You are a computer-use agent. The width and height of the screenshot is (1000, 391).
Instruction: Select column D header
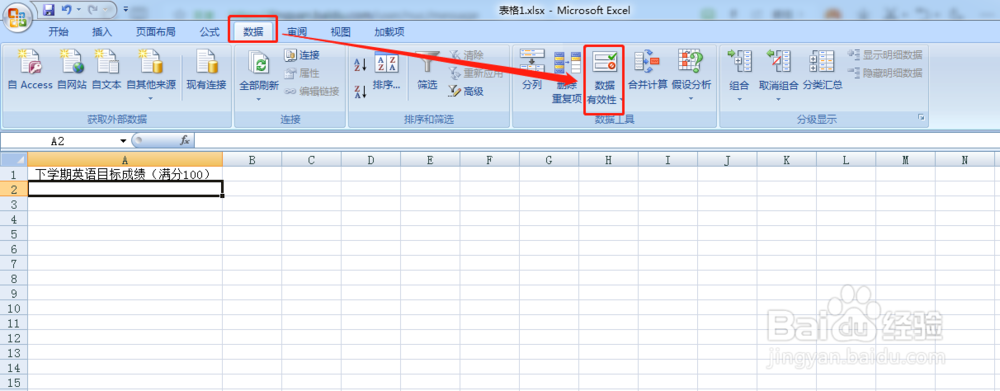[371, 159]
